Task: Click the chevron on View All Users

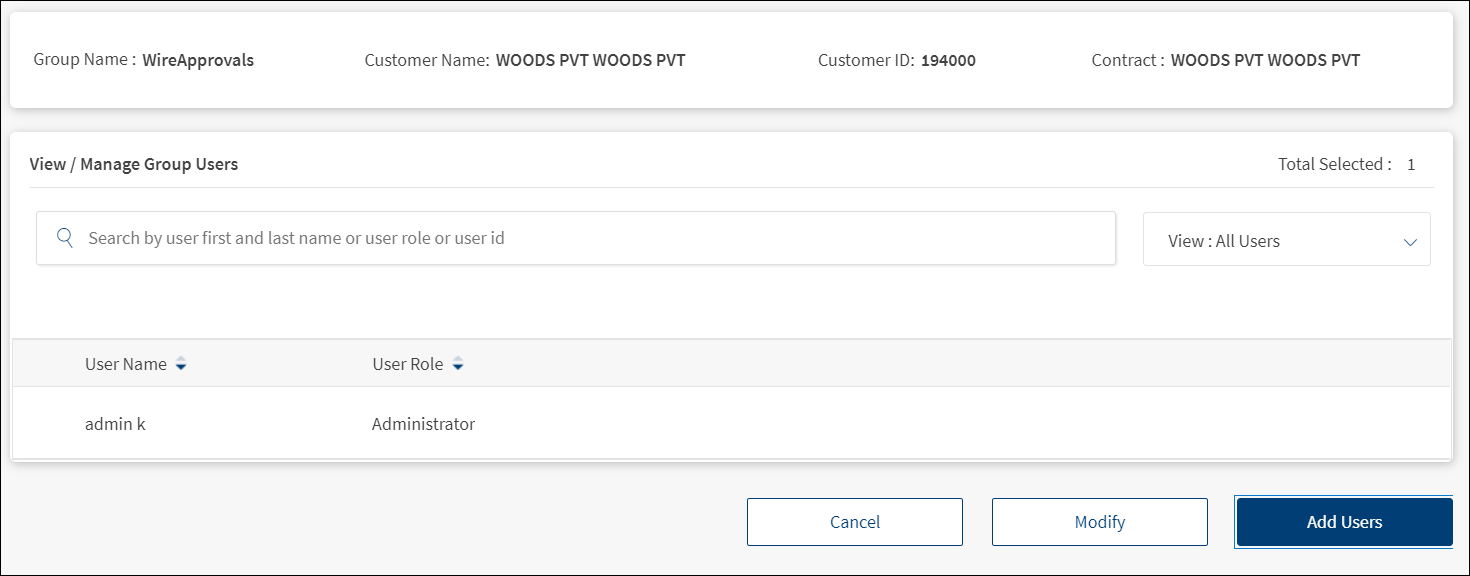Action: [1410, 241]
